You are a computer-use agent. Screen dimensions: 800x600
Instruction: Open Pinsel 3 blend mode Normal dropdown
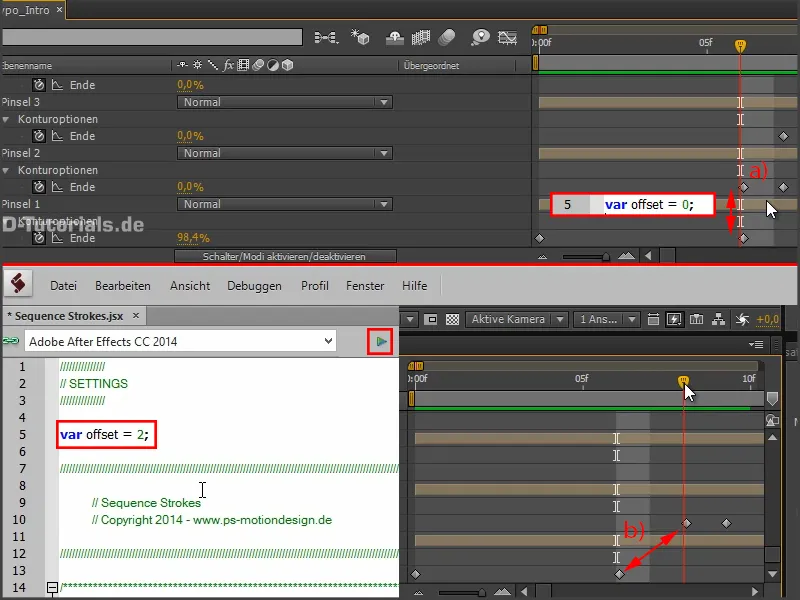285,102
